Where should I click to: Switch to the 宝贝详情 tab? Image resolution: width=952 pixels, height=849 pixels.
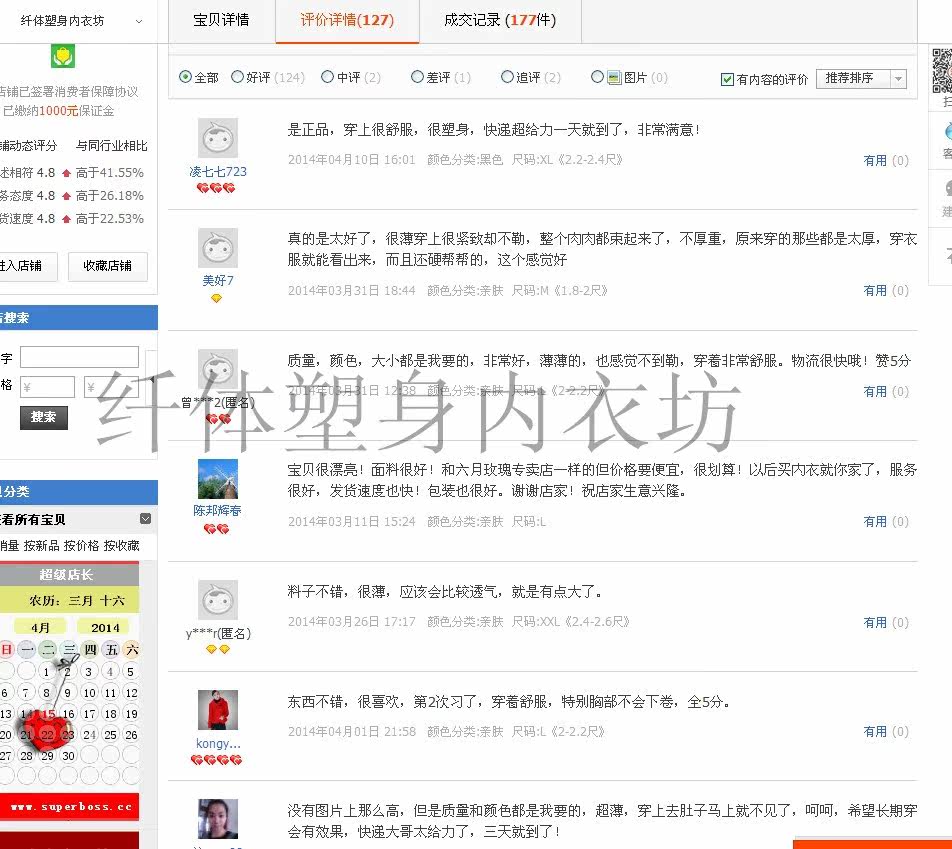pyautogui.click(x=222, y=21)
